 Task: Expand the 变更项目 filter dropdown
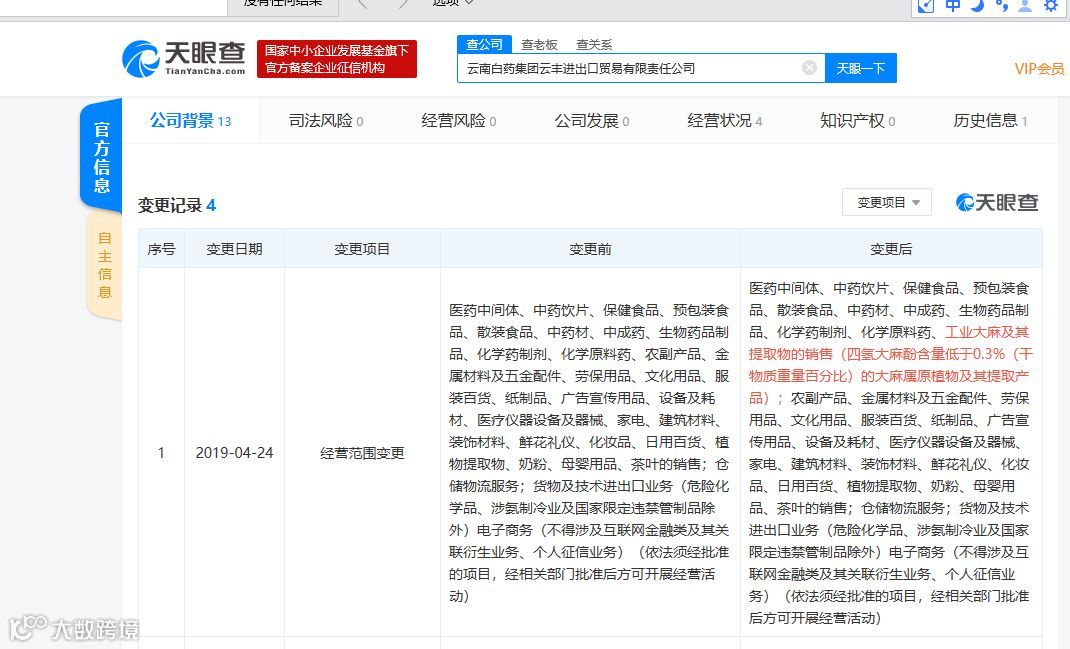886,203
